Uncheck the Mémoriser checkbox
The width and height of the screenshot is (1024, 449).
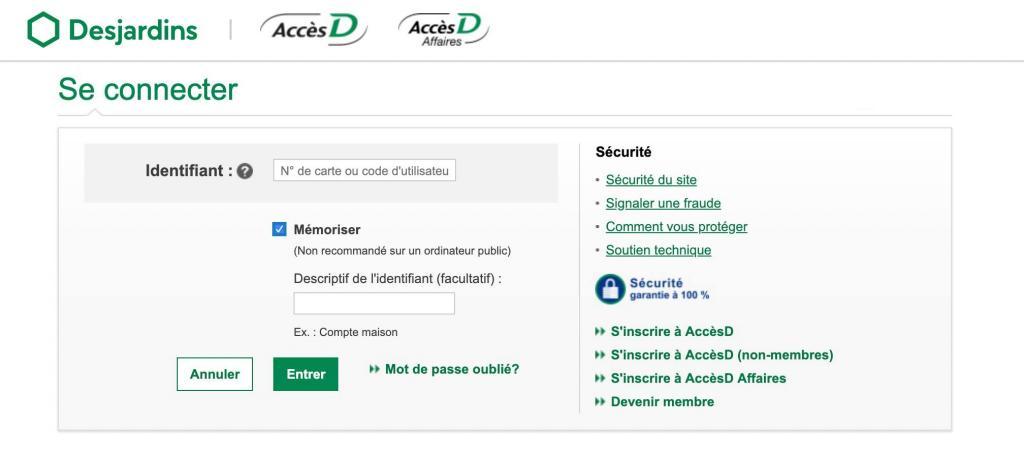(x=280, y=229)
